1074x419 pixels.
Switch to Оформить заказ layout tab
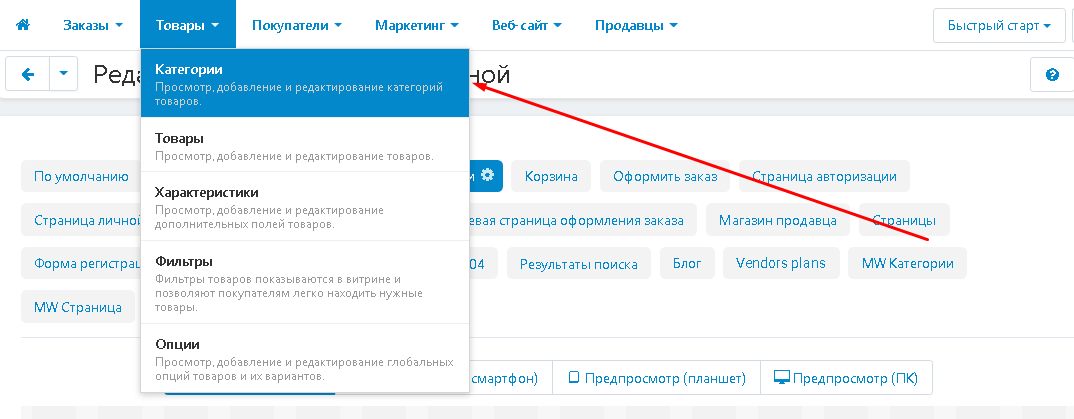665,176
